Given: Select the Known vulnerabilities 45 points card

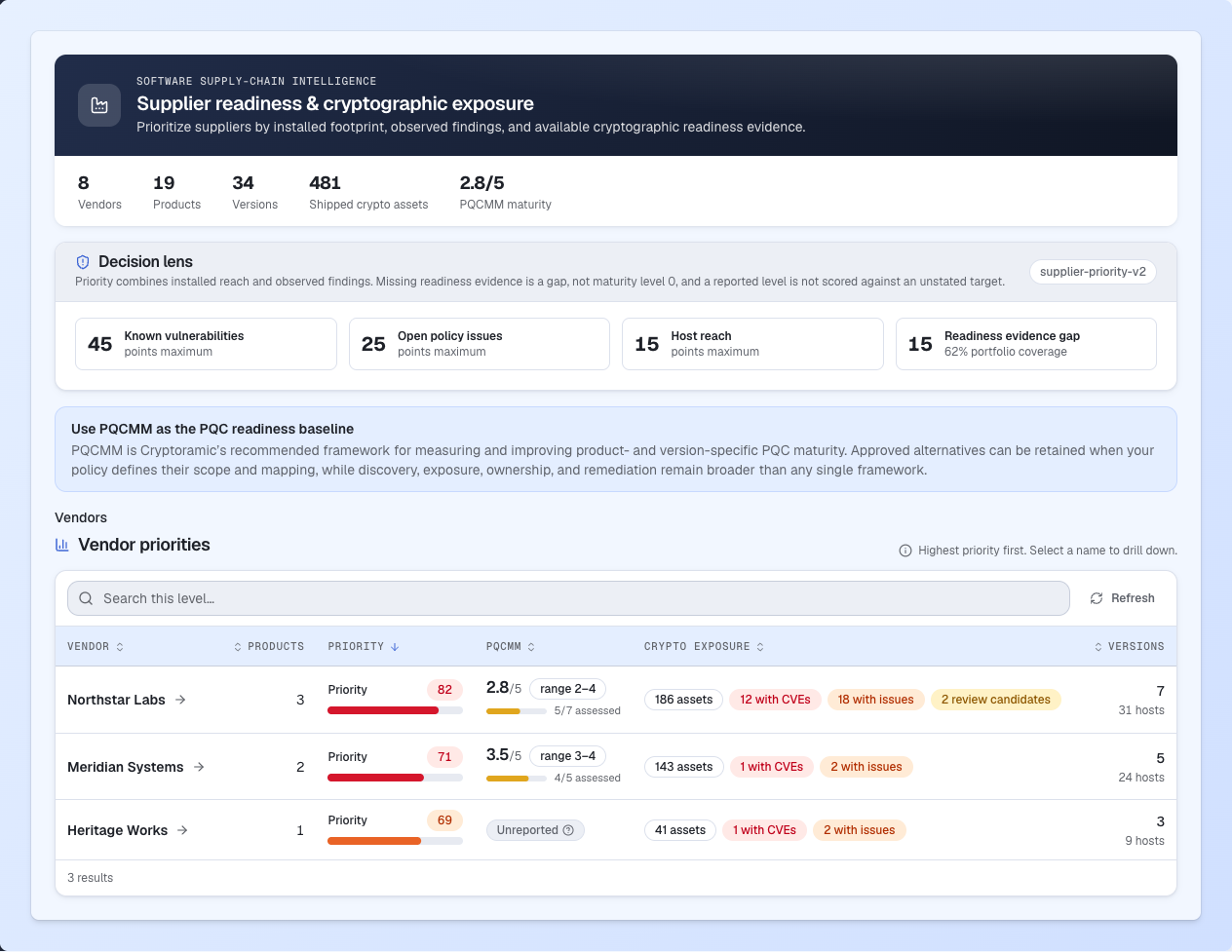Looking at the screenshot, I should click(x=206, y=344).
